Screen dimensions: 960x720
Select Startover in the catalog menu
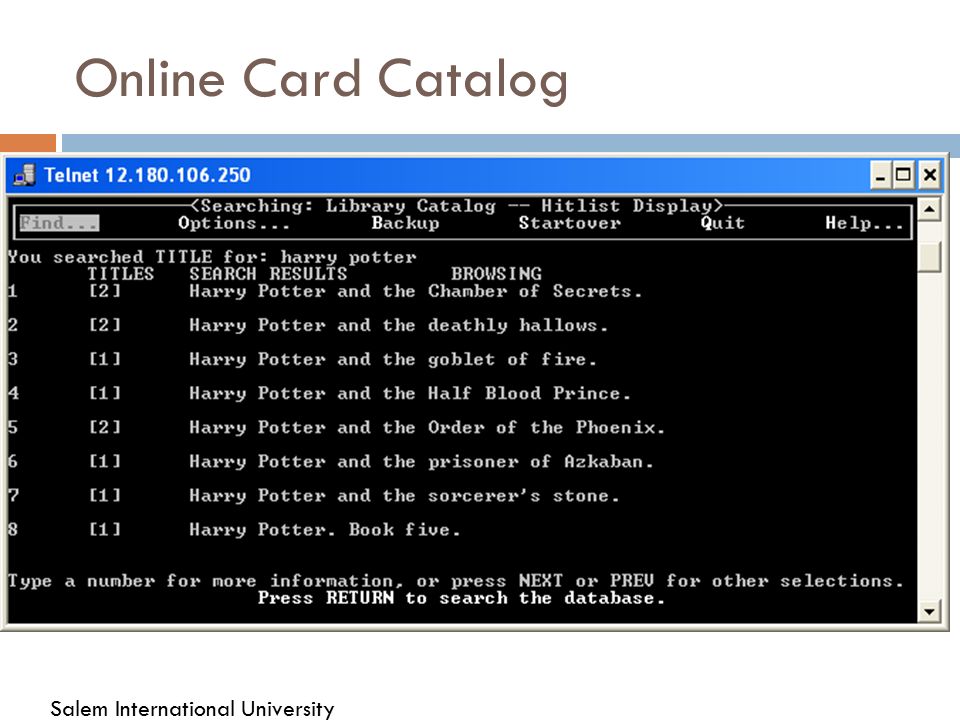[569, 223]
